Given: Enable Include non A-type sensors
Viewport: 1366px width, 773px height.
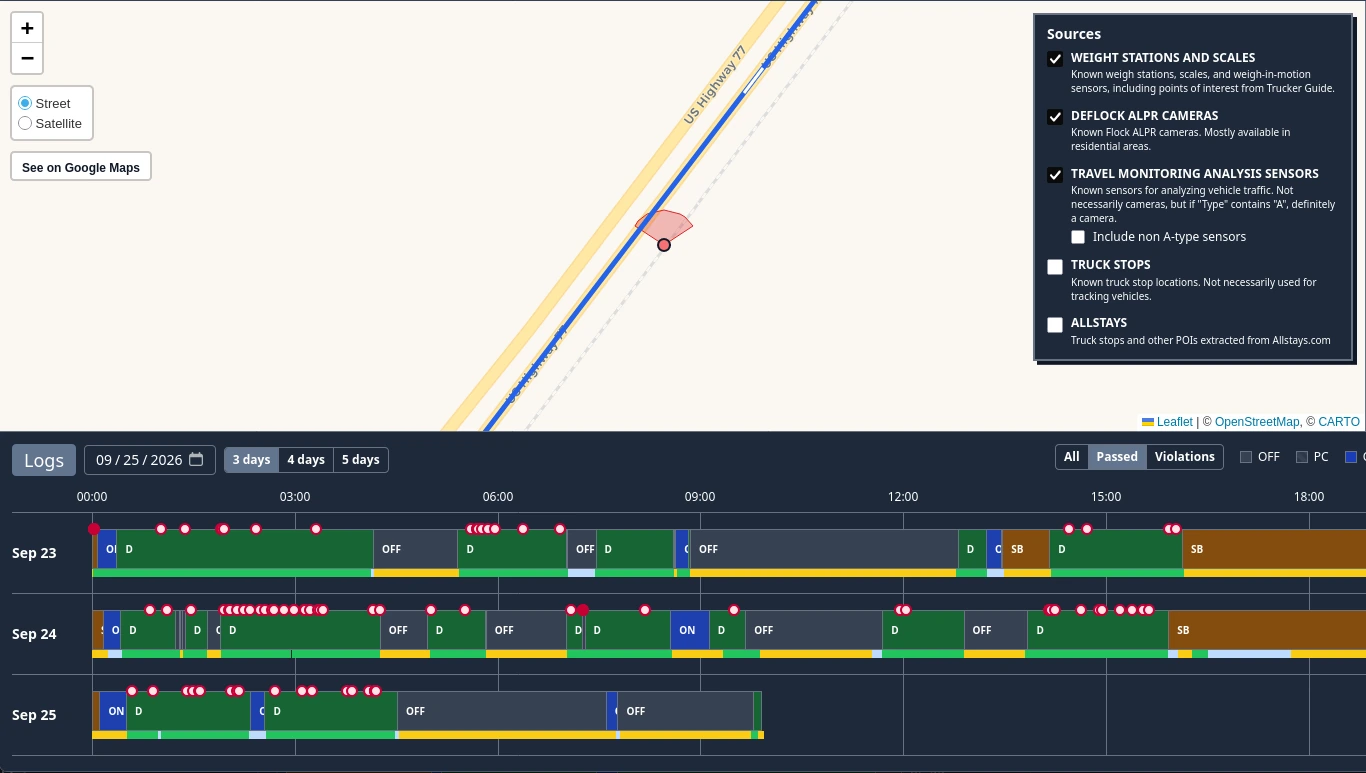Looking at the screenshot, I should coord(1078,237).
